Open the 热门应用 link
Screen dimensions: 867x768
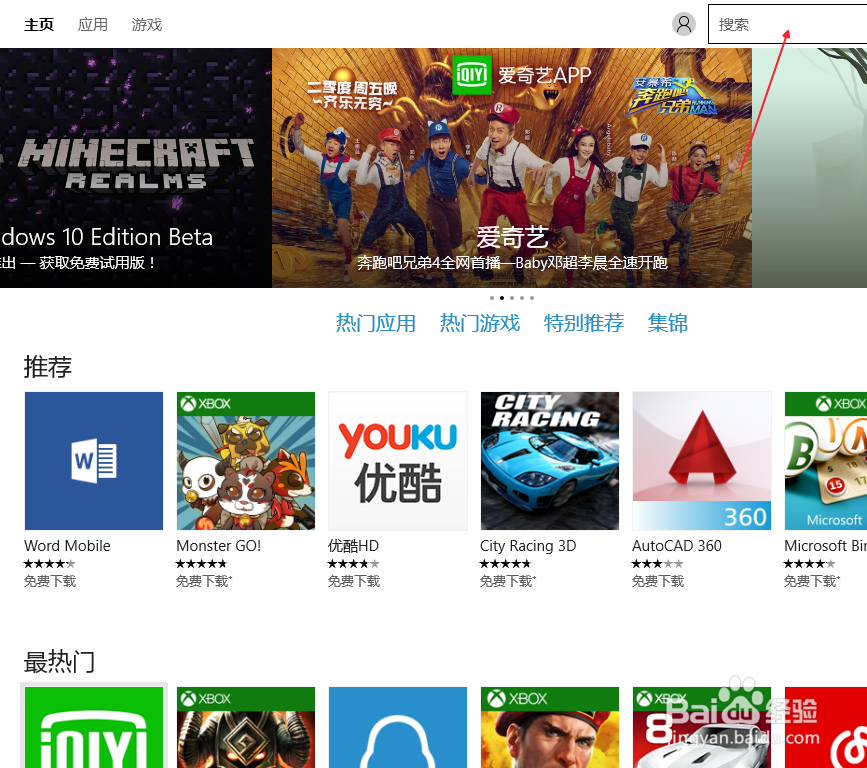point(375,323)
